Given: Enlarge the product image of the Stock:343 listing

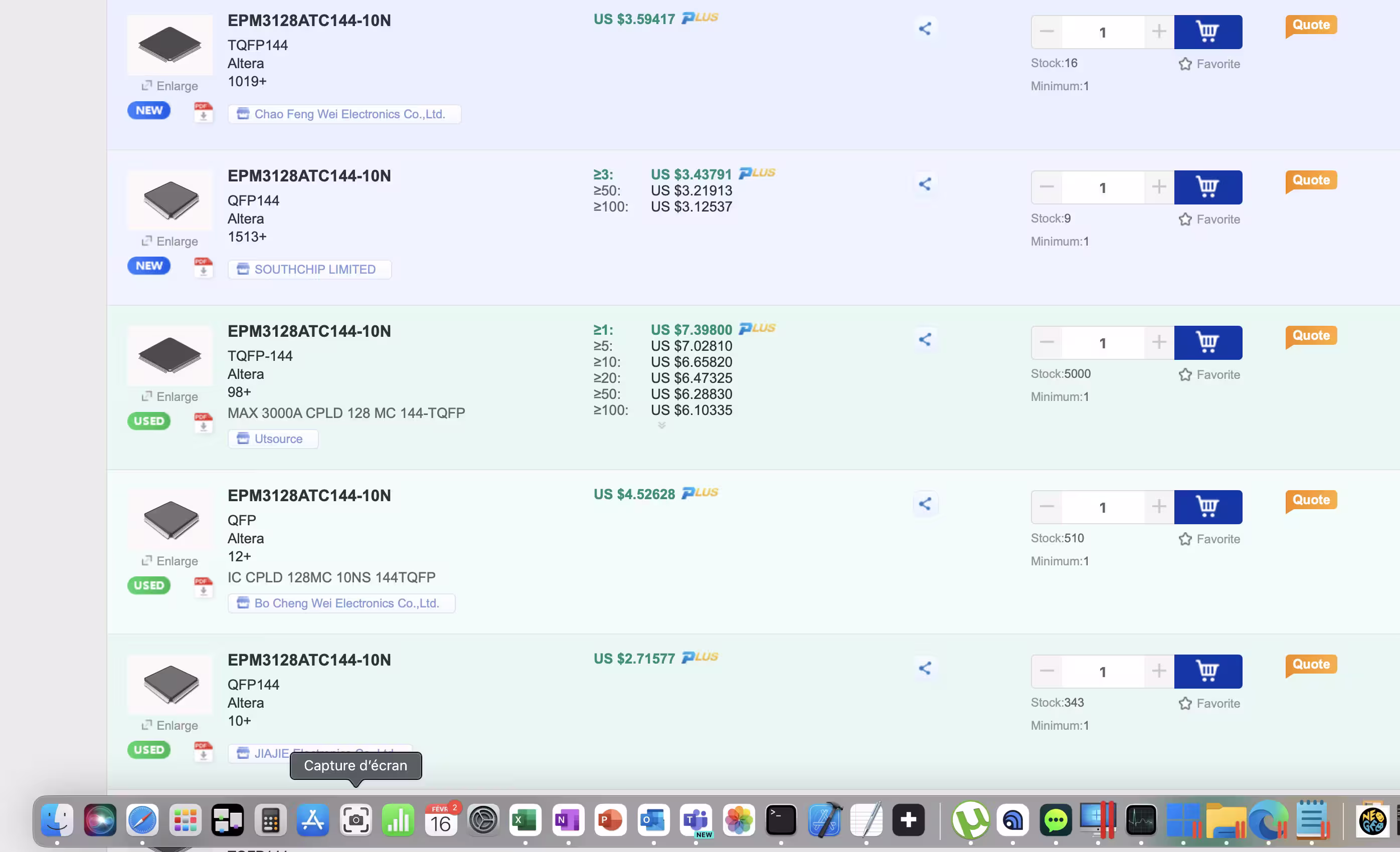Looking at the screenshot, I should pyautogui.click(x=170, y=725).
